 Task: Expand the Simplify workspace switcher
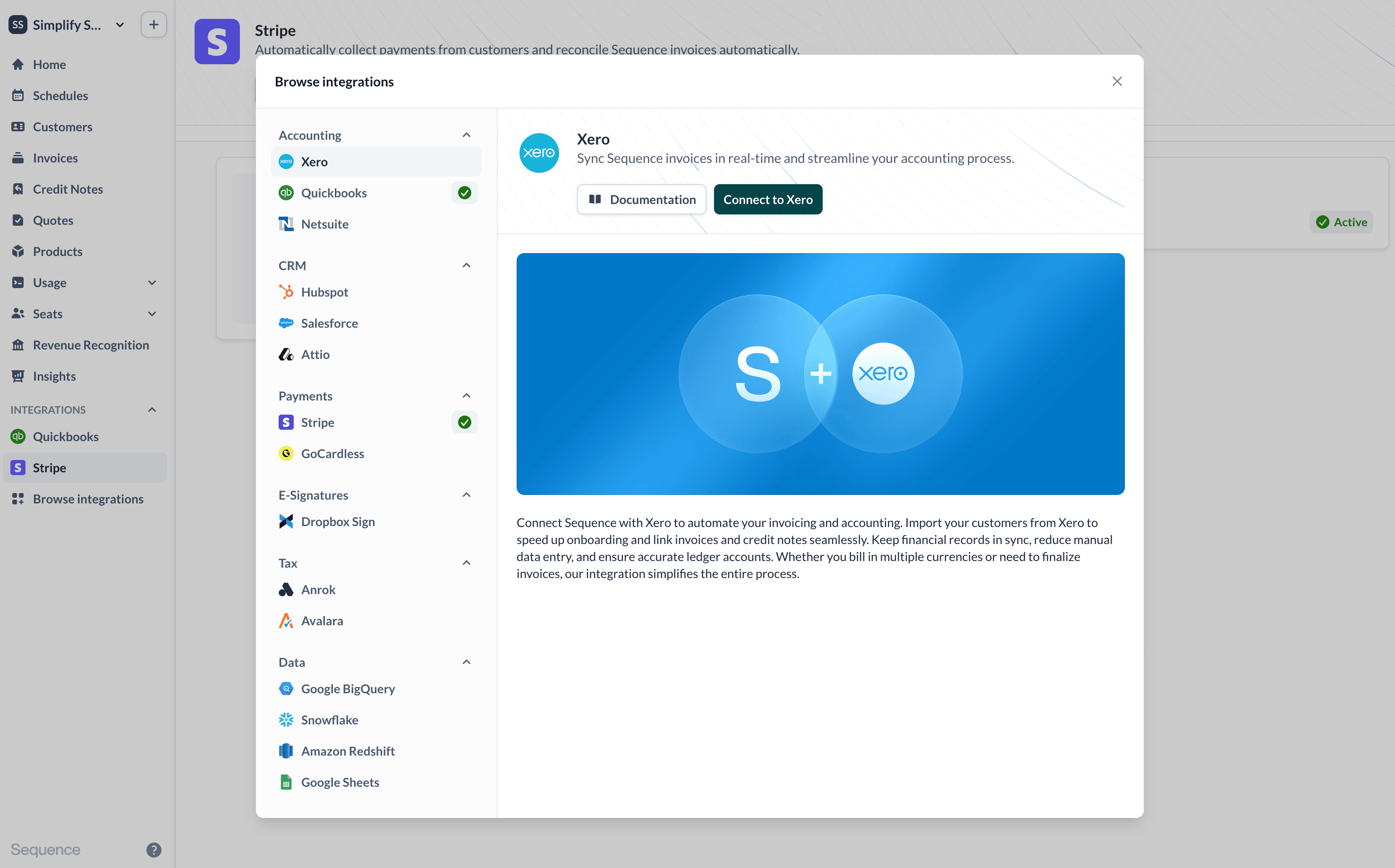point(120,25)
